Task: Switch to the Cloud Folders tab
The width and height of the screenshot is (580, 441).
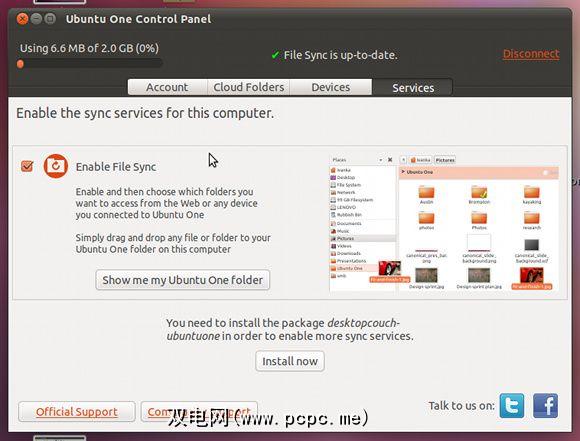Action: [249, 87]
